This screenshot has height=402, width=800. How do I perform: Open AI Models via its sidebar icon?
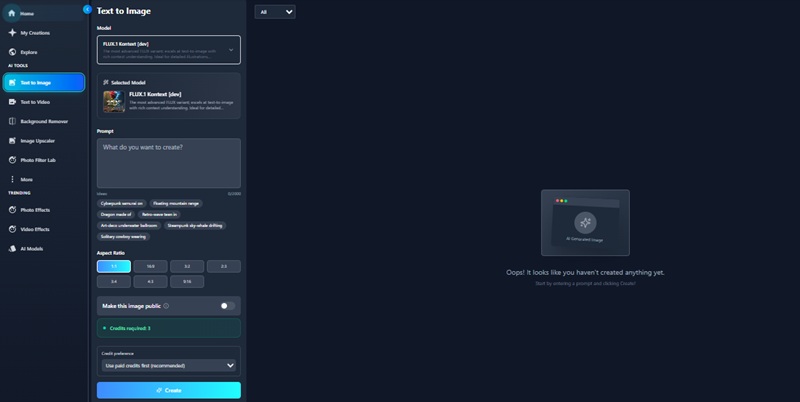tap(12, 249)
